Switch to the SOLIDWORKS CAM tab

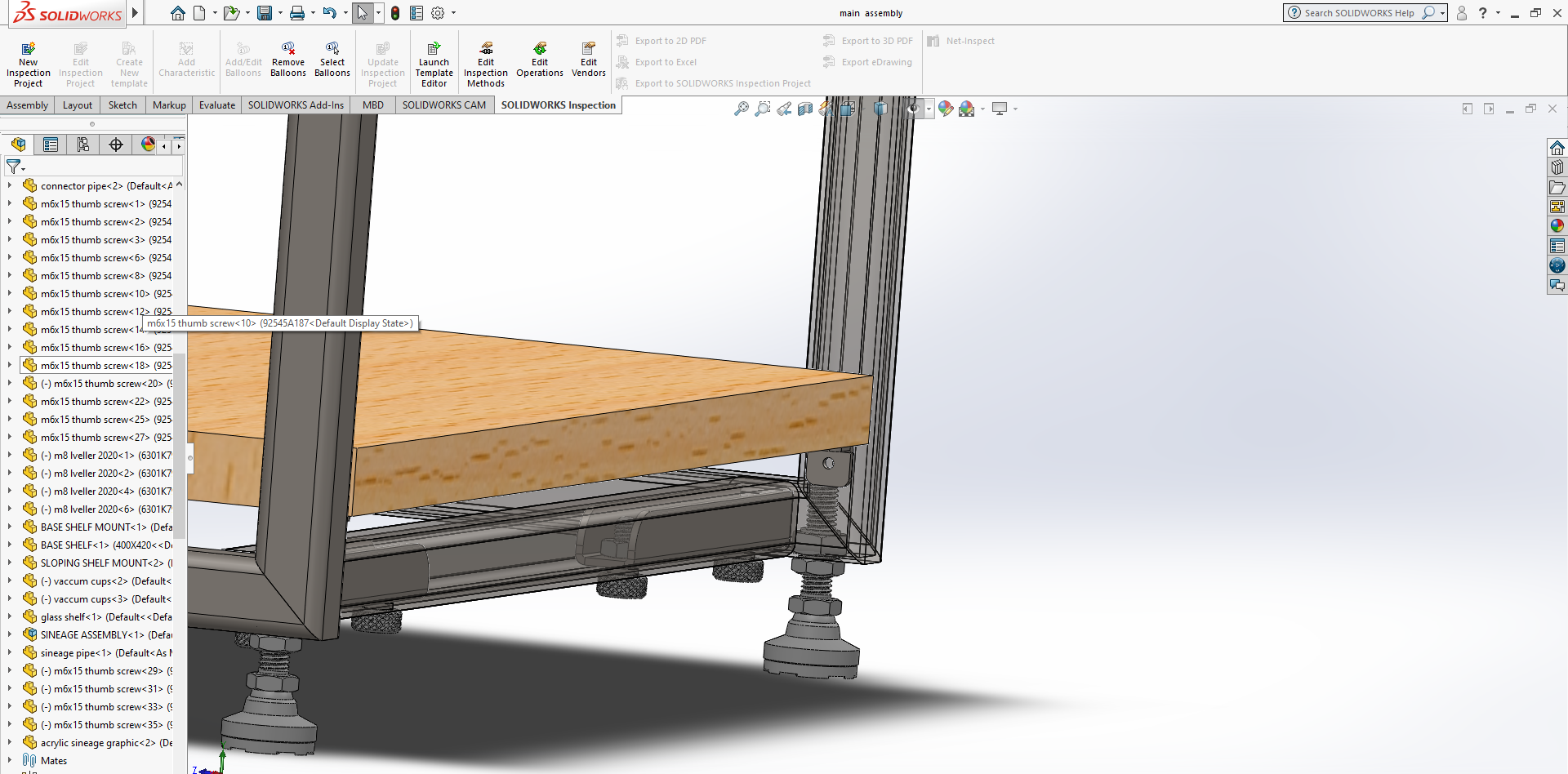[x=443, y=105]
